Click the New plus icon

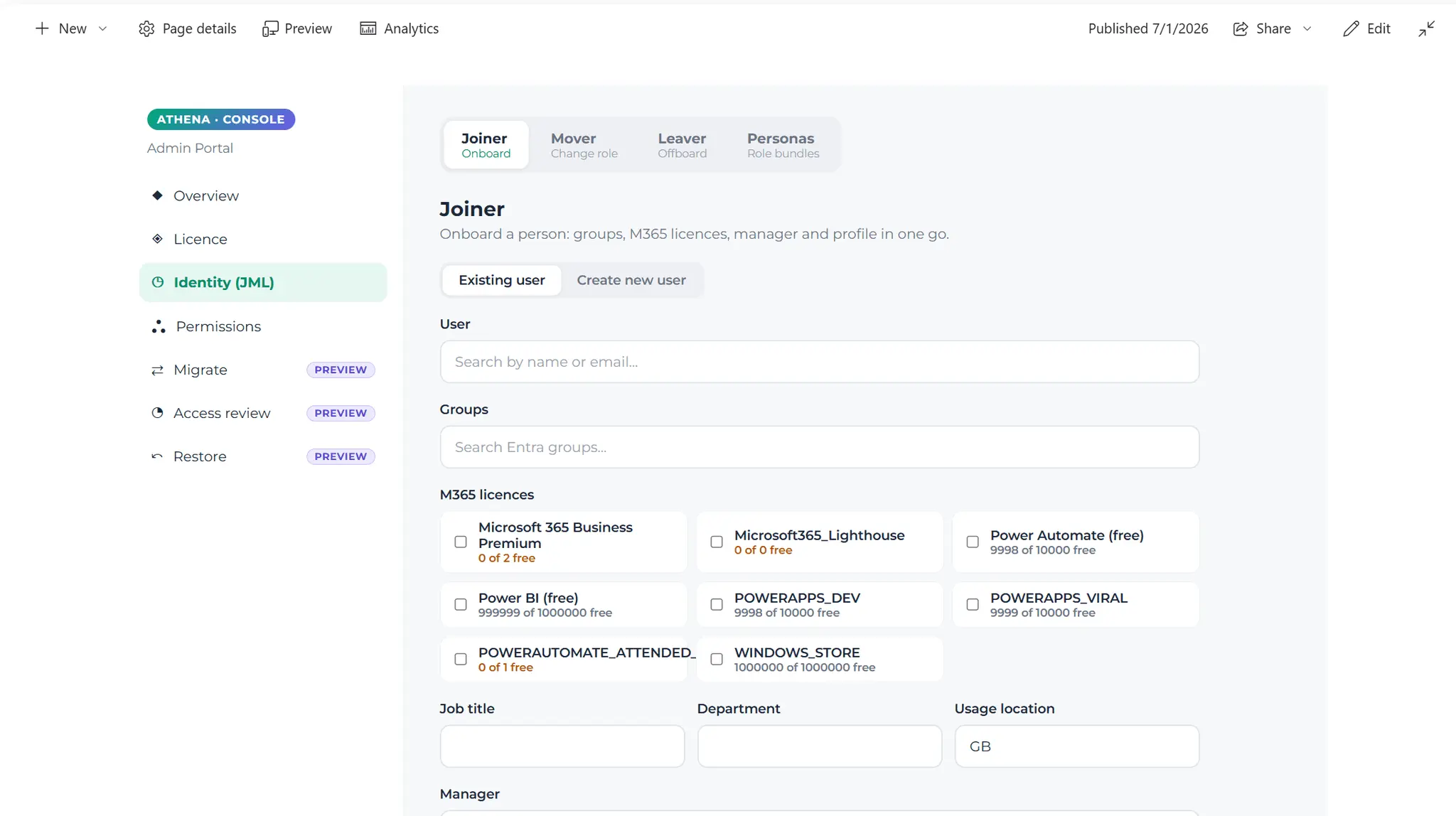42,28
